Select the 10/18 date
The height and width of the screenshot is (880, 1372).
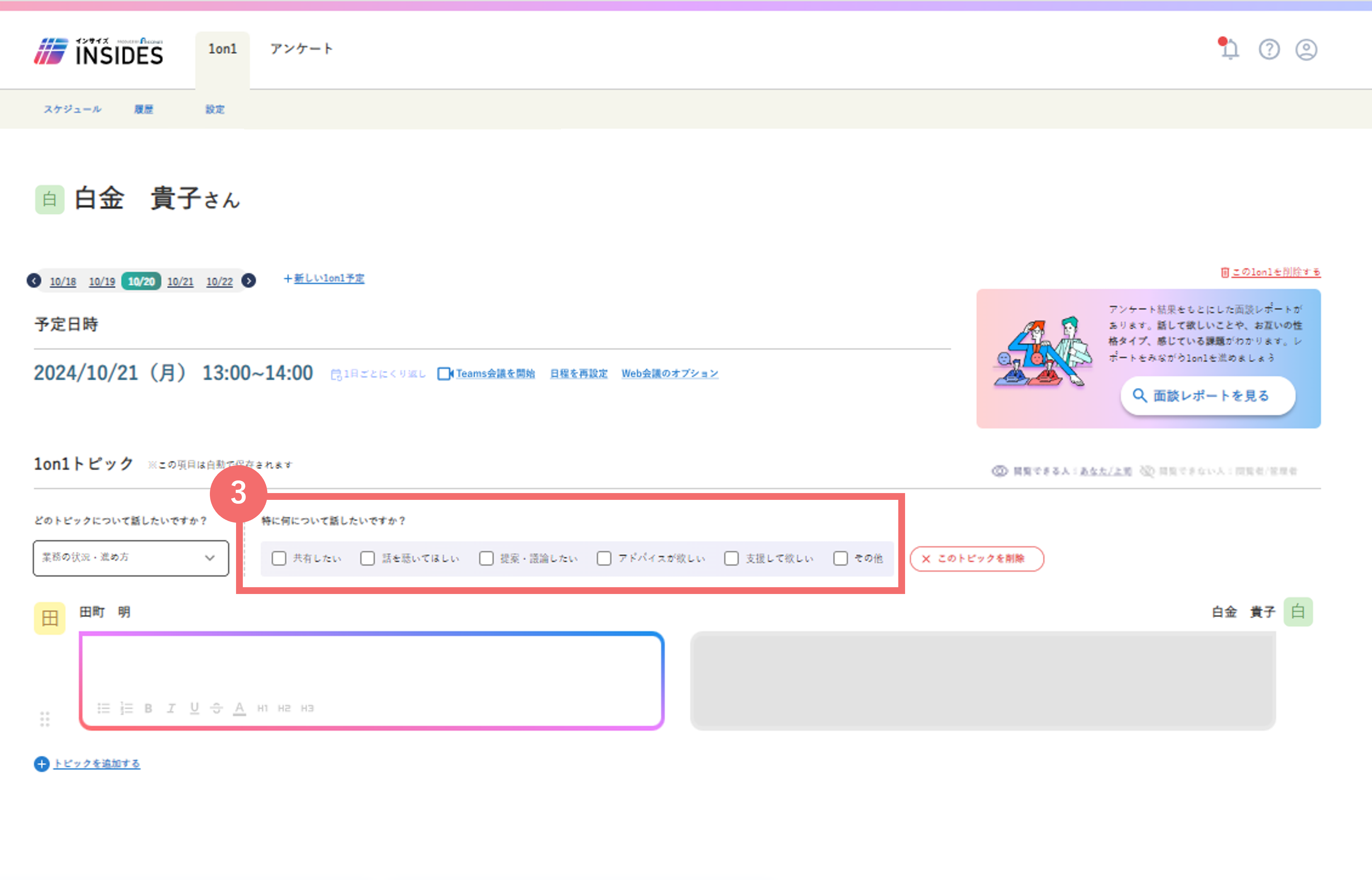tap(63, 282)
